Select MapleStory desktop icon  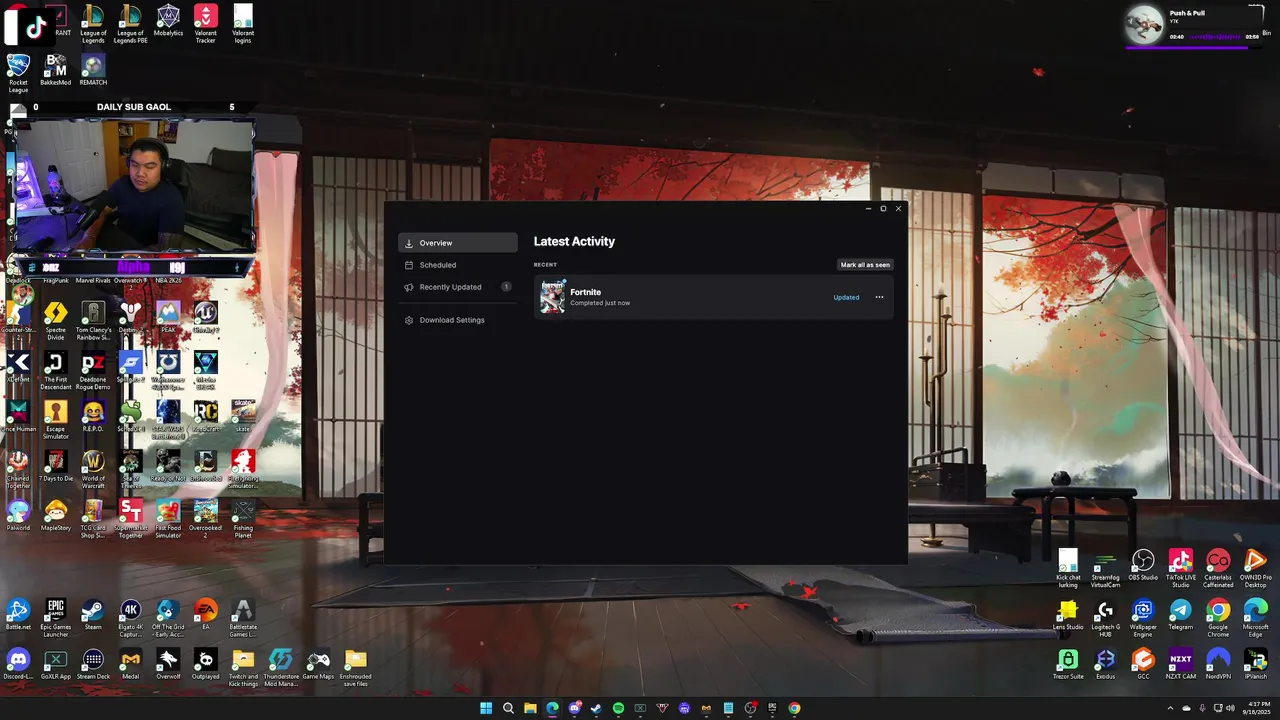56,516
